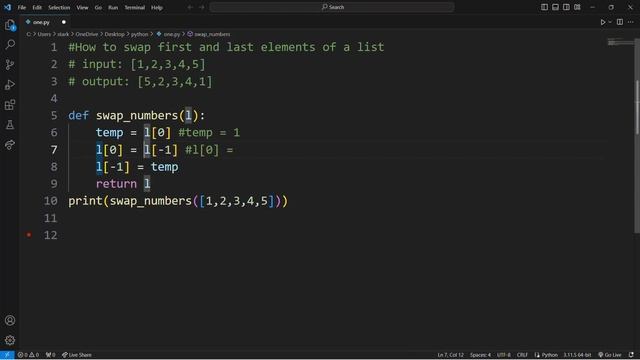640x360 pixels.
Task: Click 'Desktop' in the breadcrumb path
Action: click(114, 34)
